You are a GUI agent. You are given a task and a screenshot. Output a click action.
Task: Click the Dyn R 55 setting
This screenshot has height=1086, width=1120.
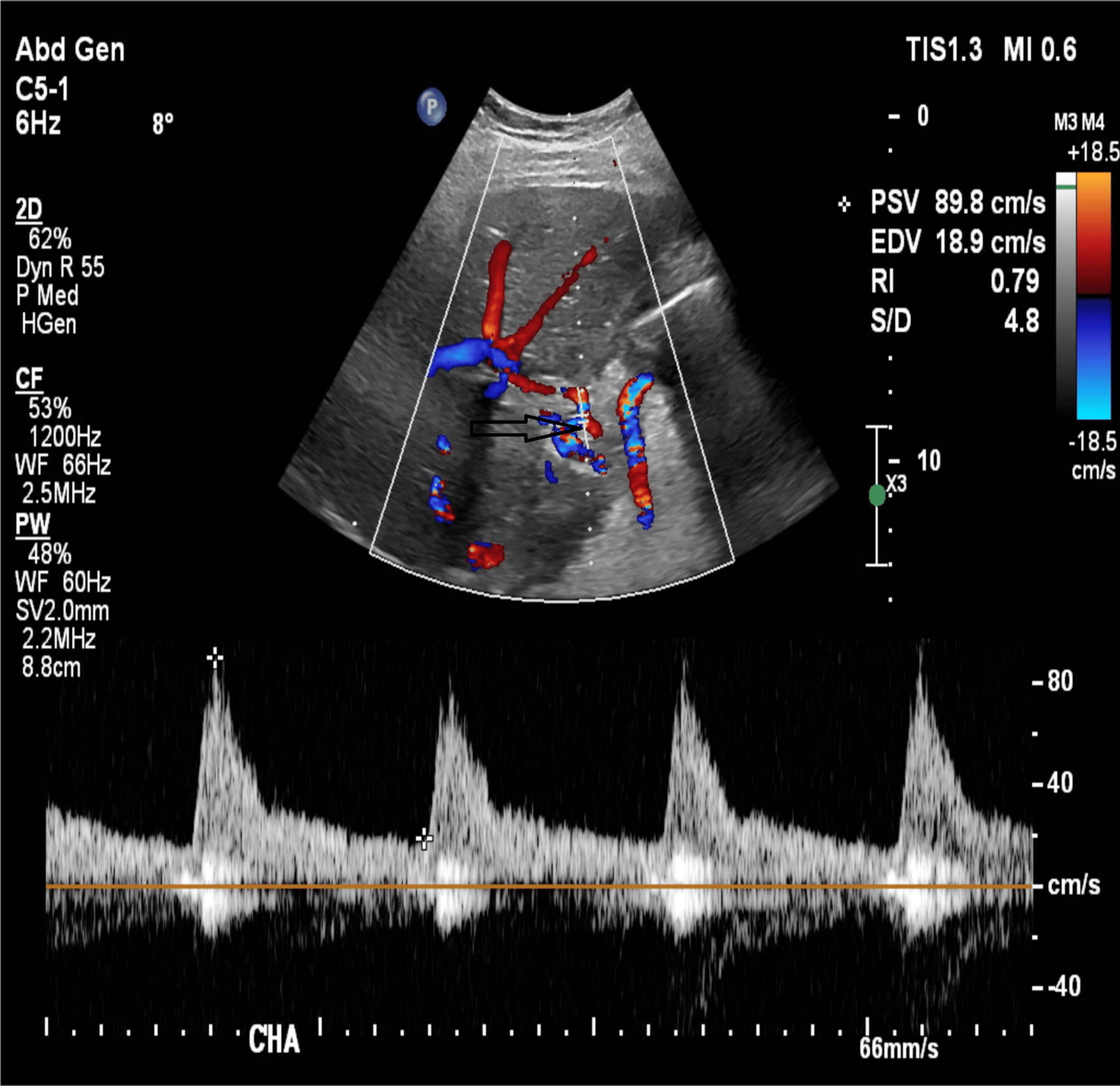[x=60, y=267]
